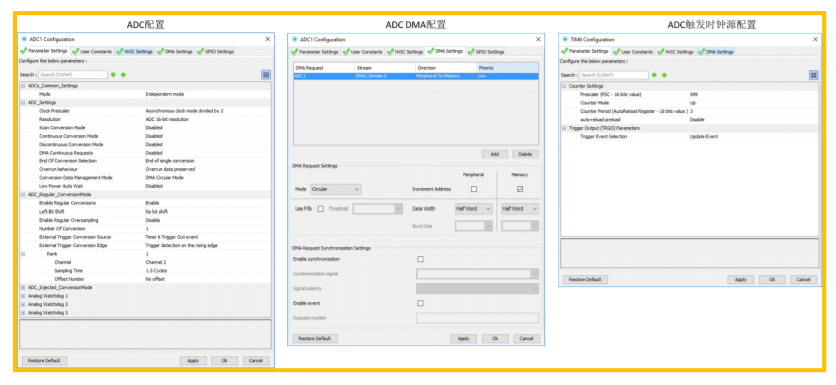Click the first green search arrow in TIM6 Configuration
836x385 pixels.
(x=654, y=75)
